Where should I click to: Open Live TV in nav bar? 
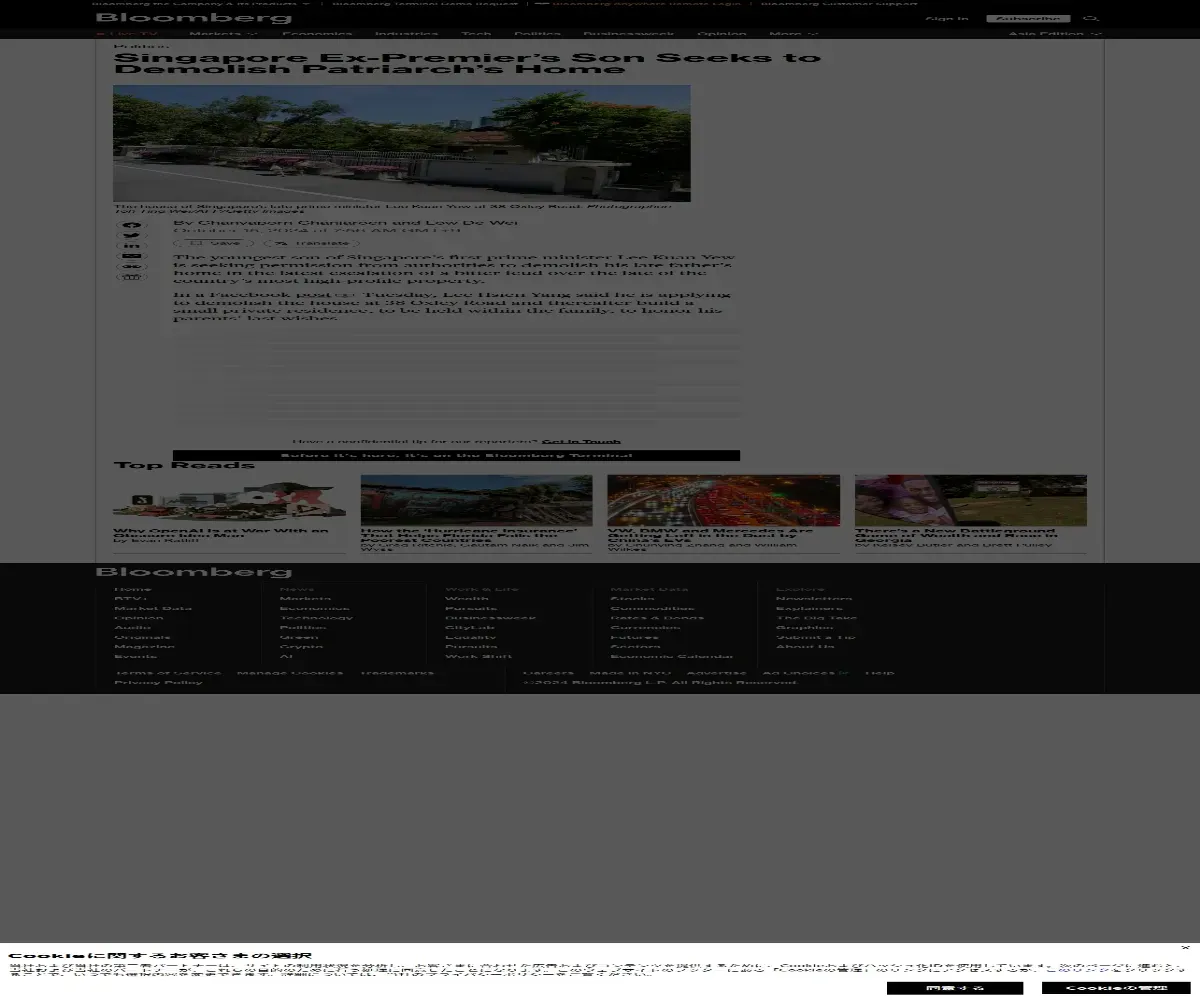point(127,34)
